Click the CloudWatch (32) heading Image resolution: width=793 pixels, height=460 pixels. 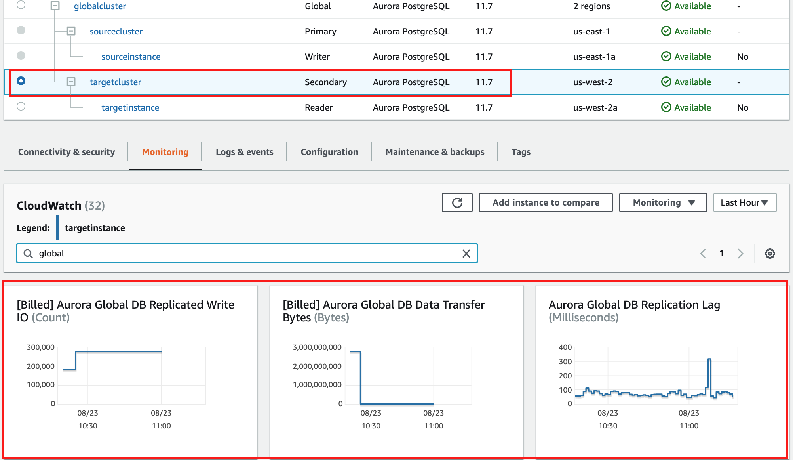coord(61,206)
